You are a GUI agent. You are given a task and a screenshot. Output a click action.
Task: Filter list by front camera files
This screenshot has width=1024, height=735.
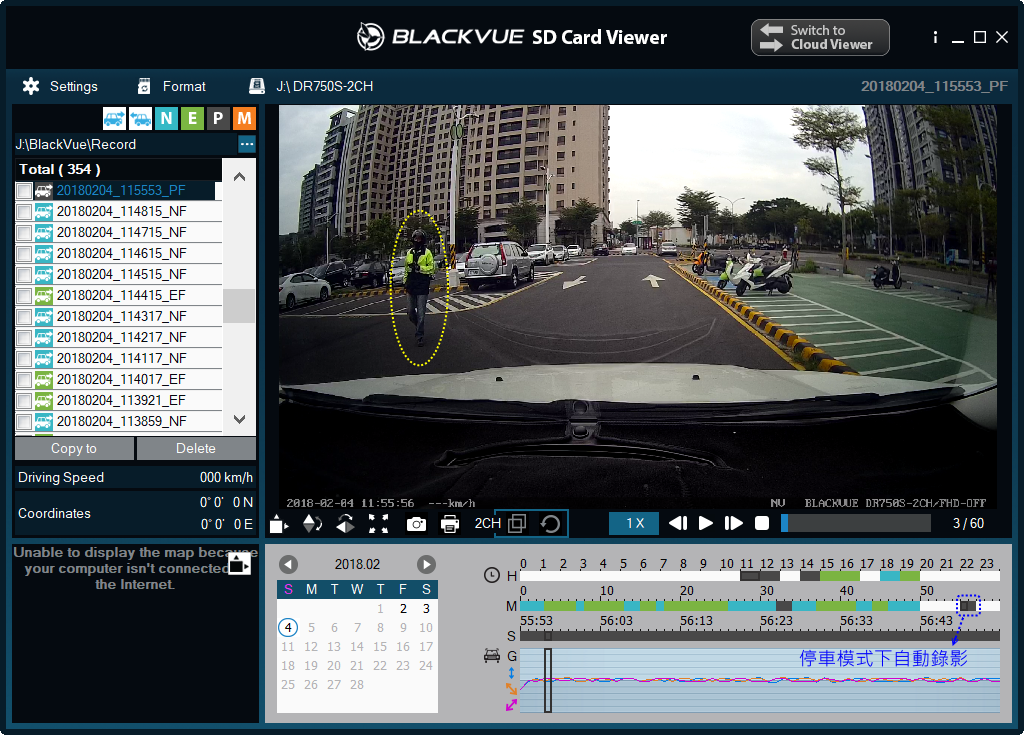[114, 119]
